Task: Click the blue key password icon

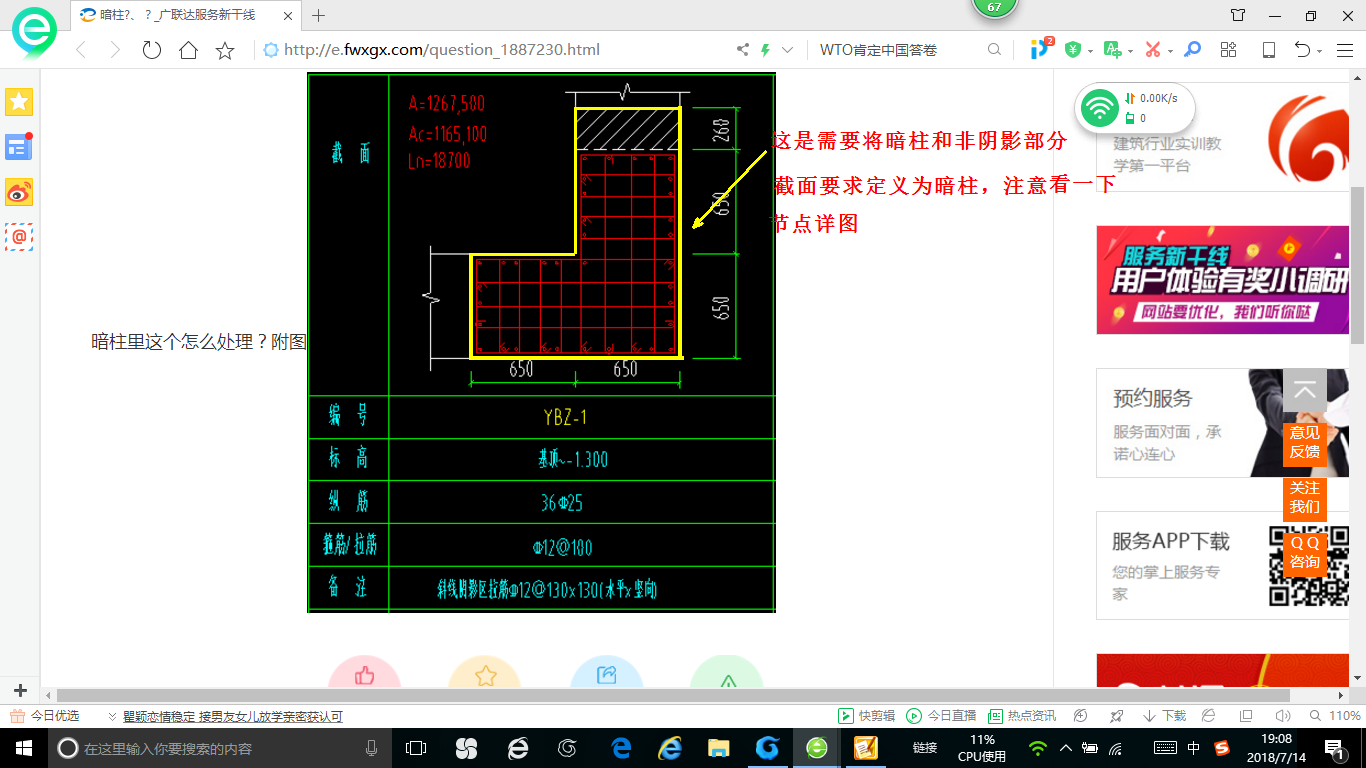Action: coord(1192,50)
